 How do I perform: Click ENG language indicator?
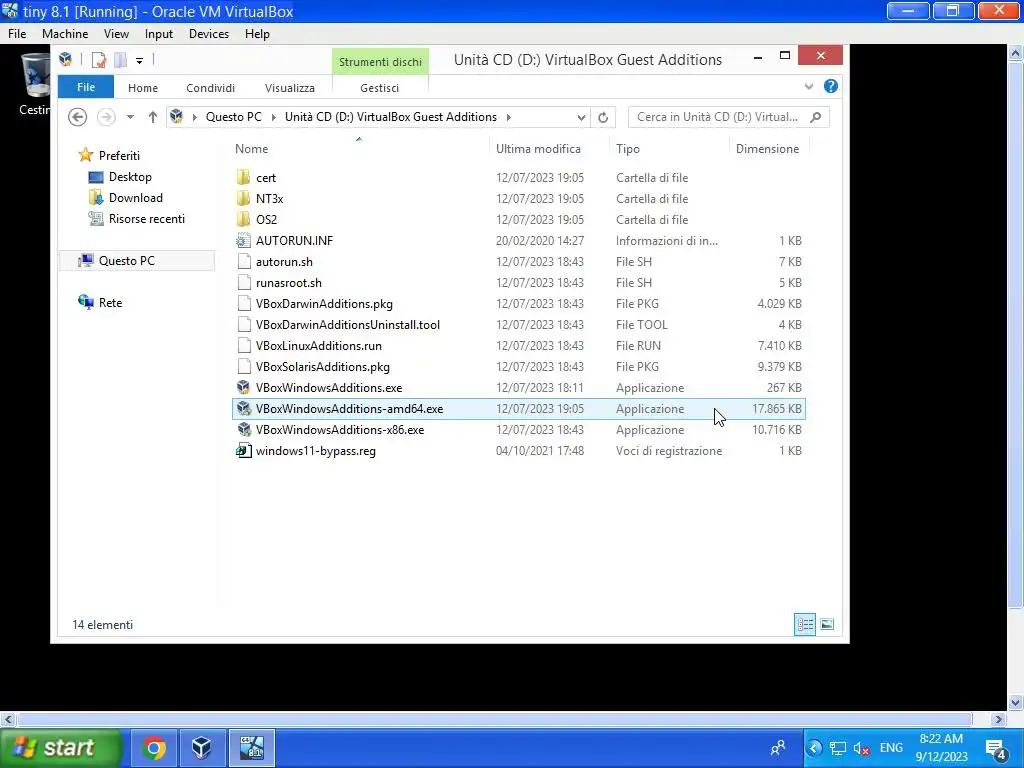pyautogui.click(x=891, y=748)
